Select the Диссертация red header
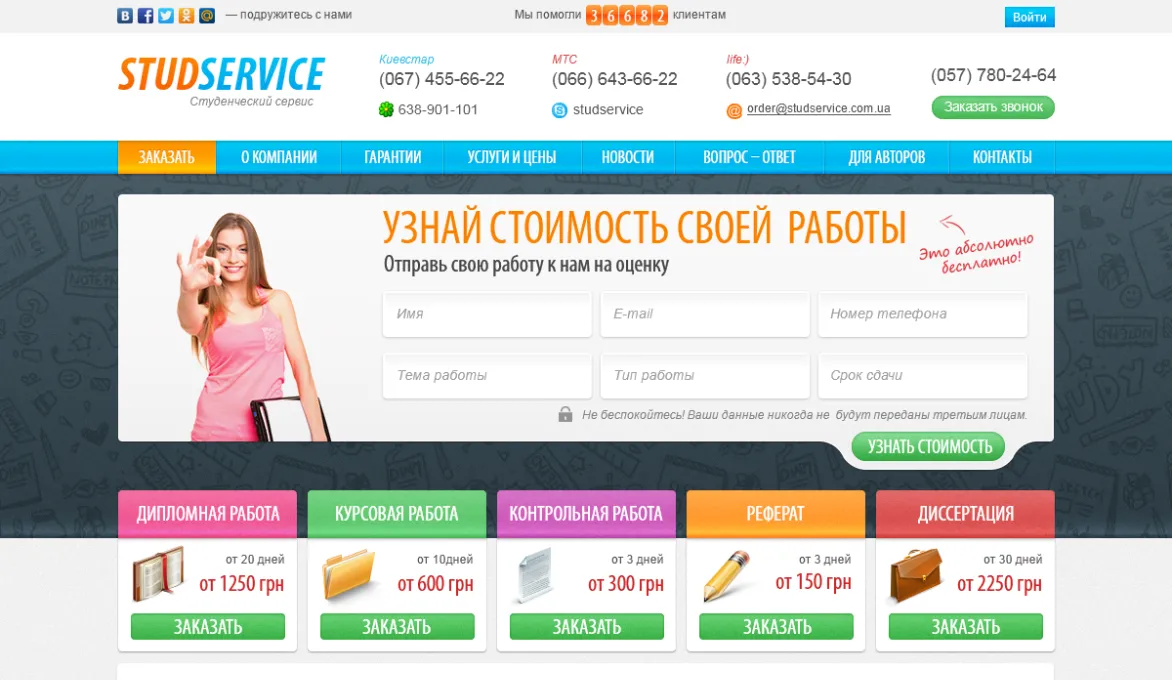Image resolution: width=1172 pixels, height=680 pixels. coord(966,513)
